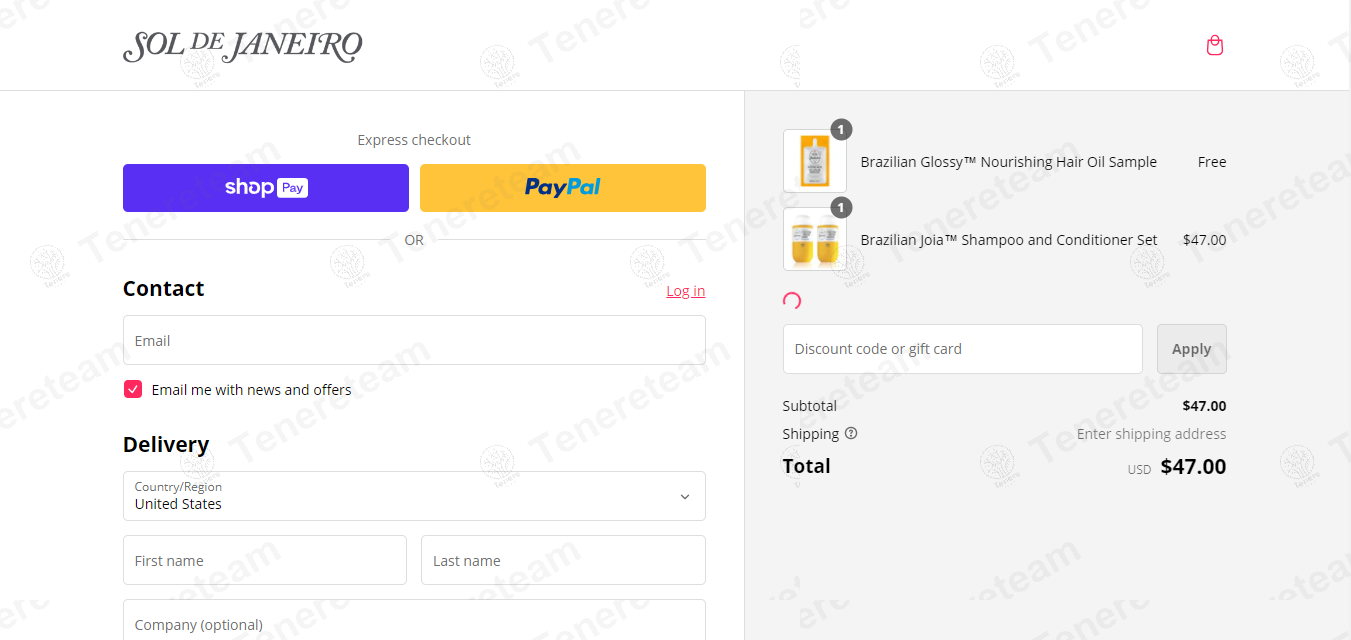Uncheck Email me with news and offers

pos(133,389)
